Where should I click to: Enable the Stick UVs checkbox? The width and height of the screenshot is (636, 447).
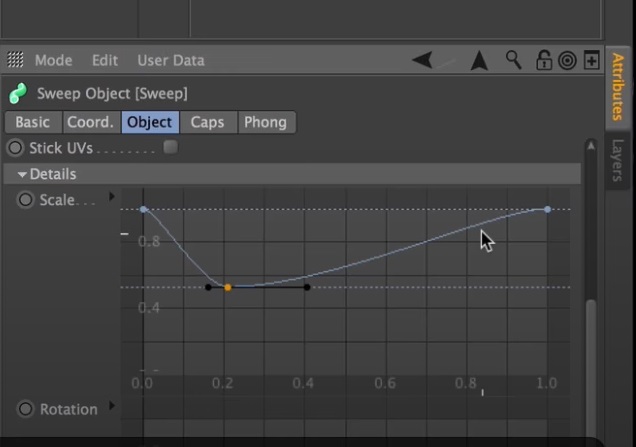tap(171, 147)
